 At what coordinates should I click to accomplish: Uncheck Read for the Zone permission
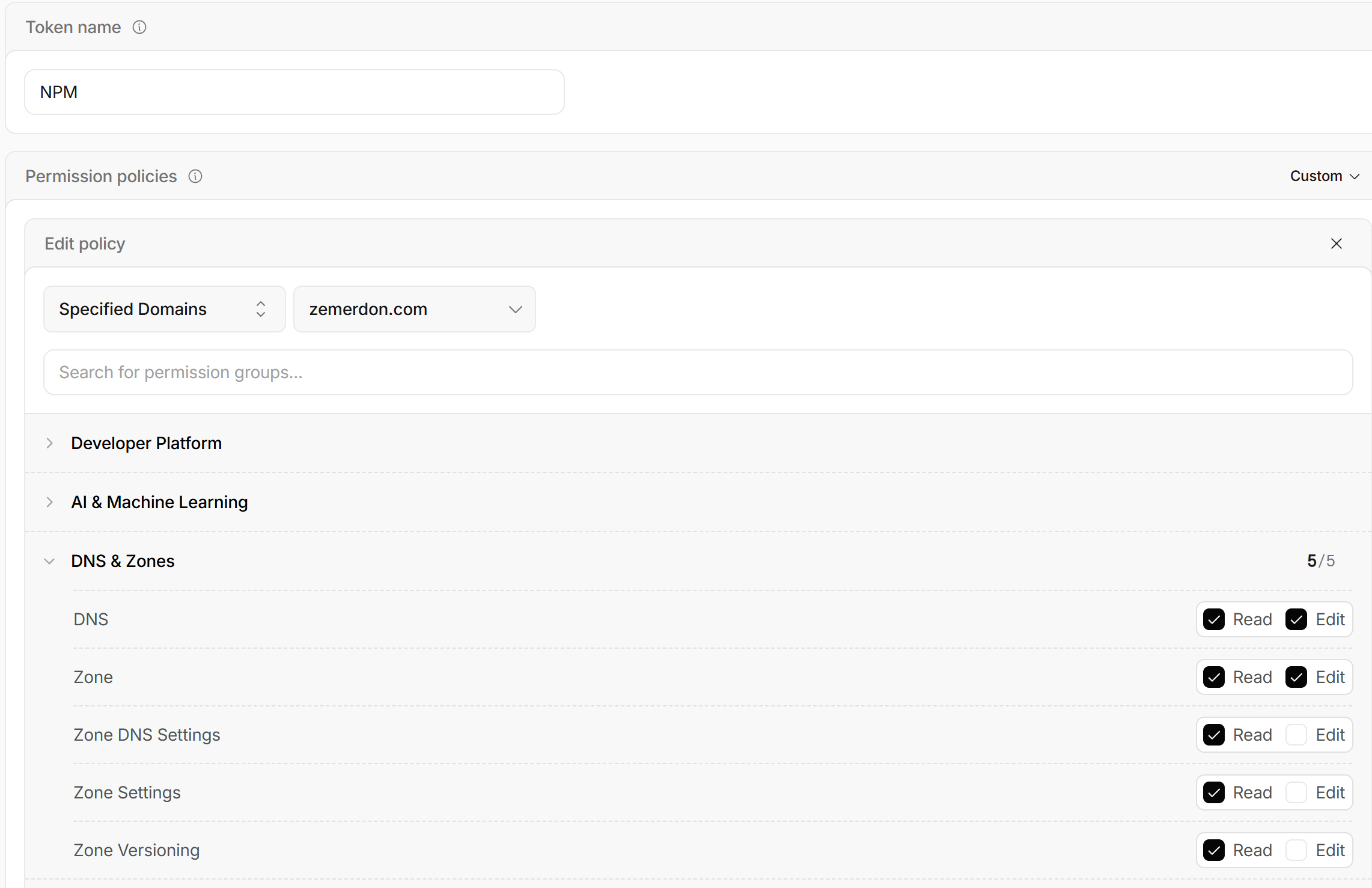coord(1213,677)
